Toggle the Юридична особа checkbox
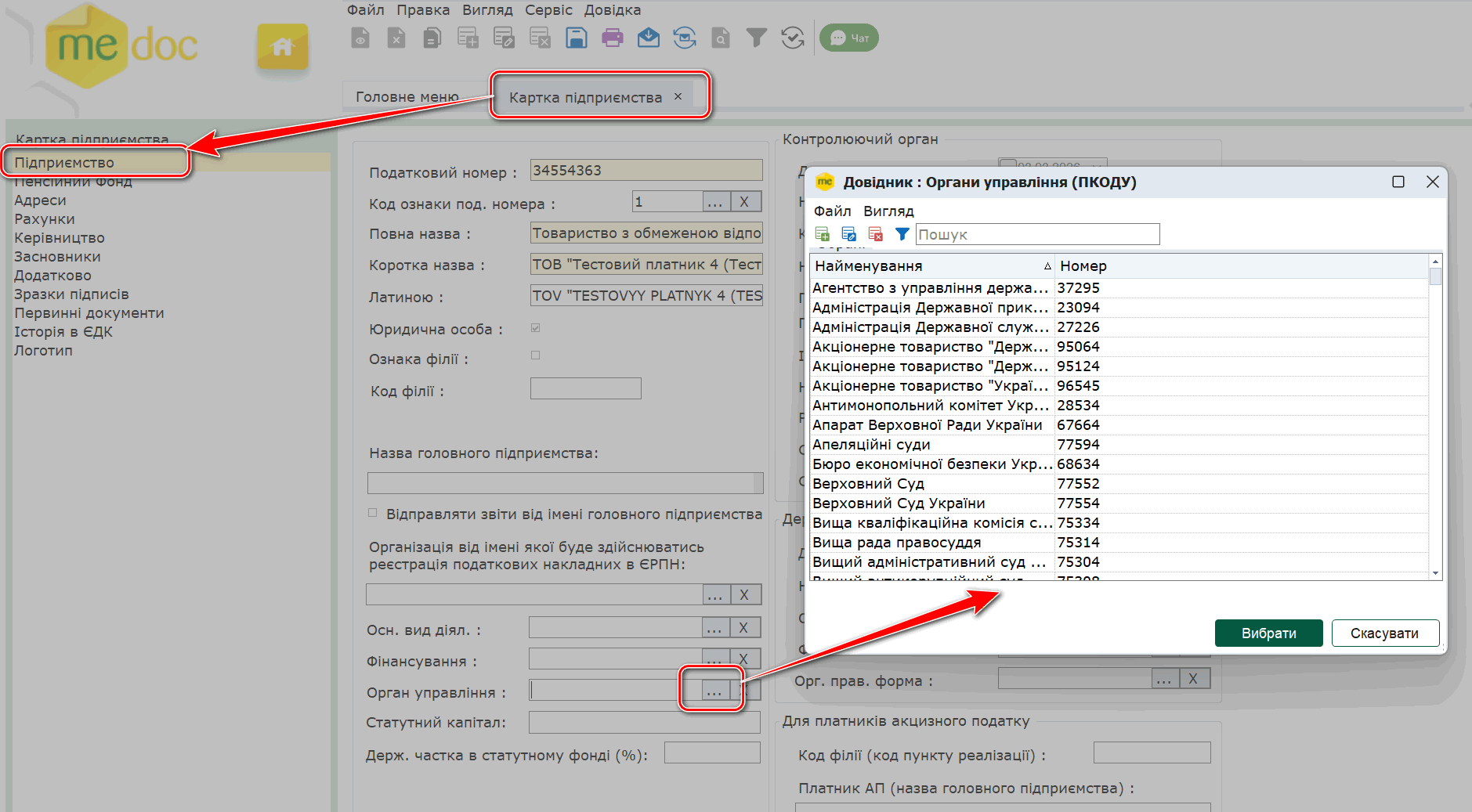Image resolution: width=1472 pixels, height=812 pixels. point(536,328)
